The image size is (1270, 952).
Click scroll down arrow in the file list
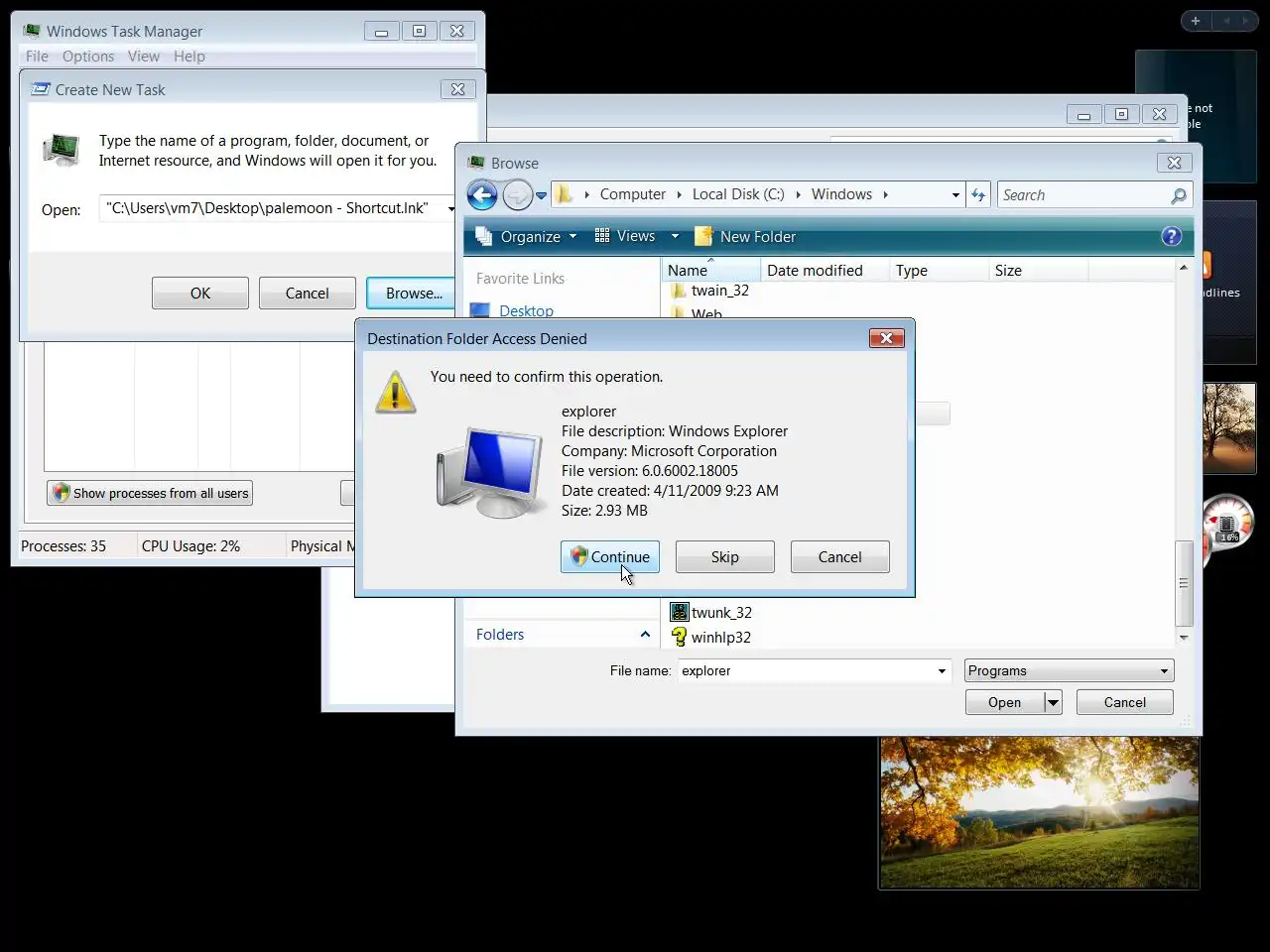(x=1184, y=638)
